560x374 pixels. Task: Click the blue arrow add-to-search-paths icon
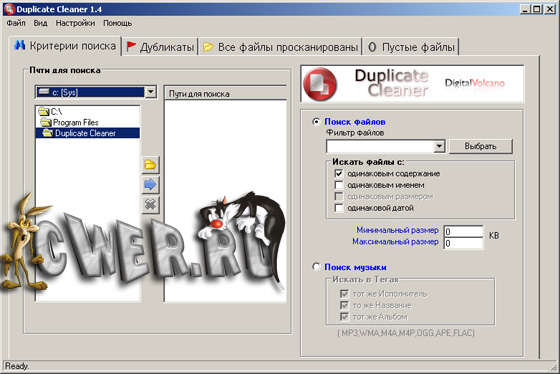[150, 185]
